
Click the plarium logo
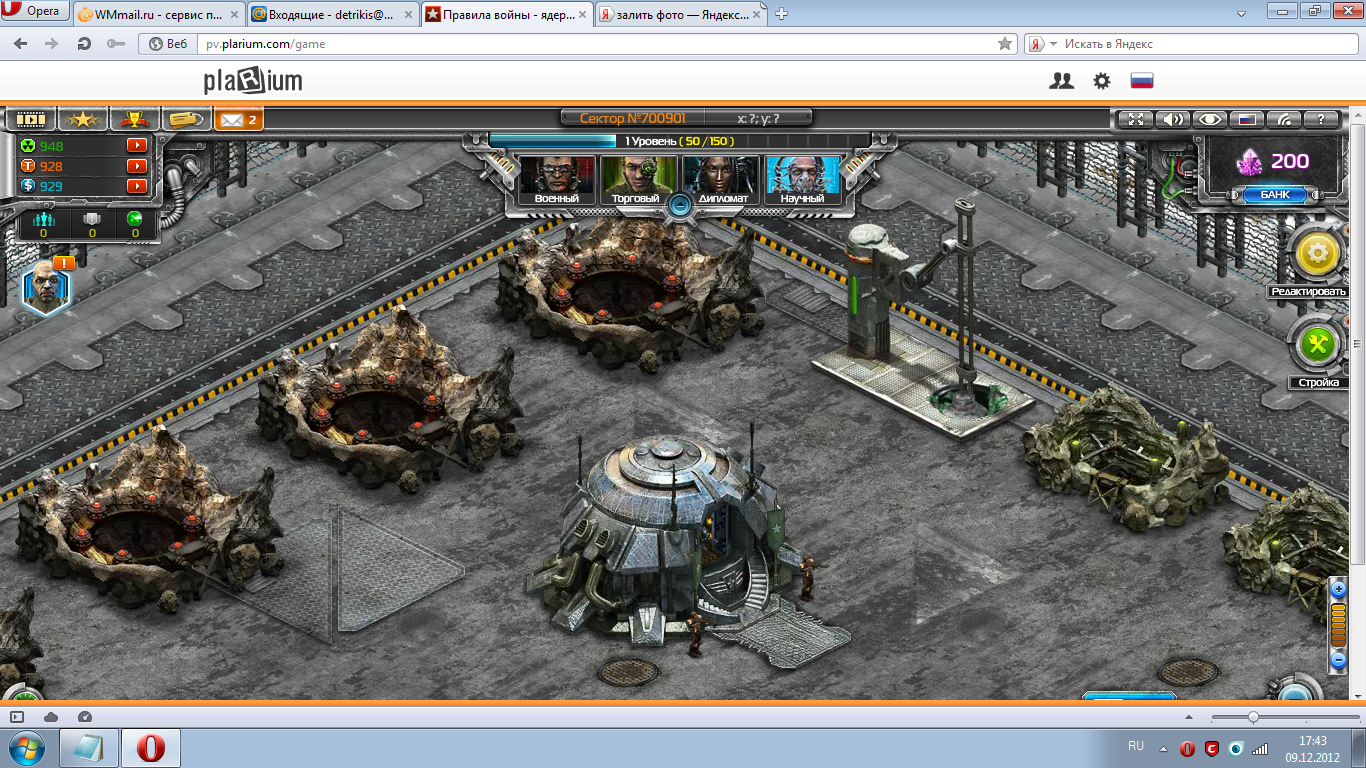pos(253,81)
